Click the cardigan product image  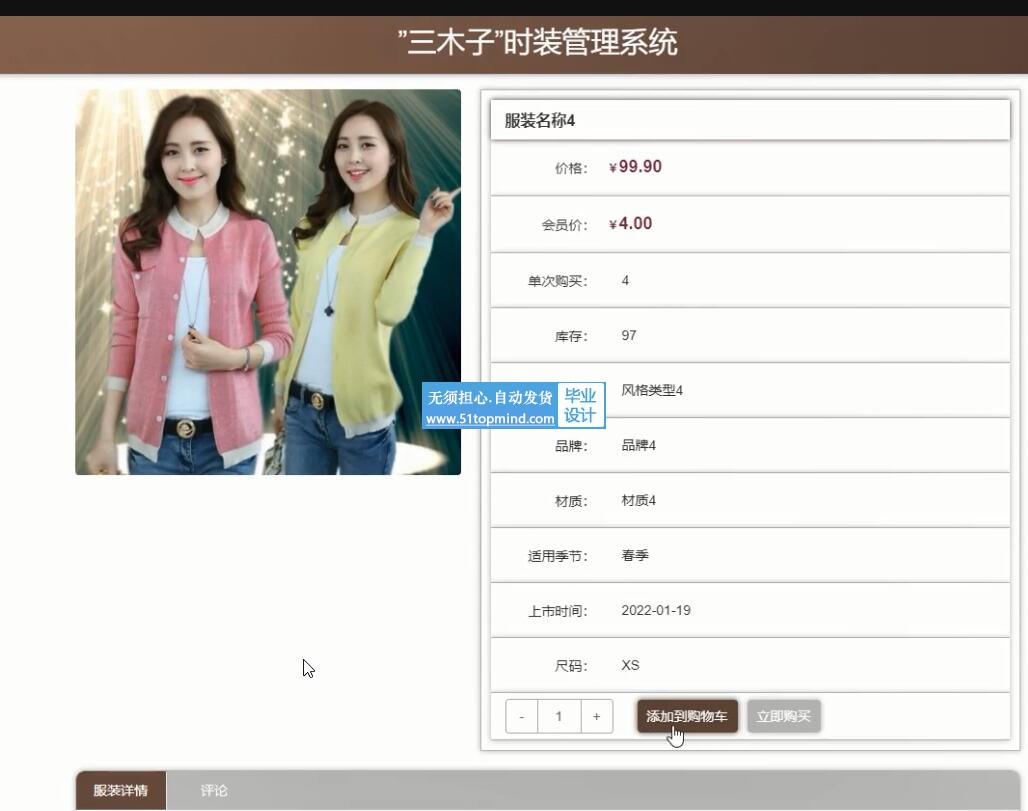[x=267, y=282]
